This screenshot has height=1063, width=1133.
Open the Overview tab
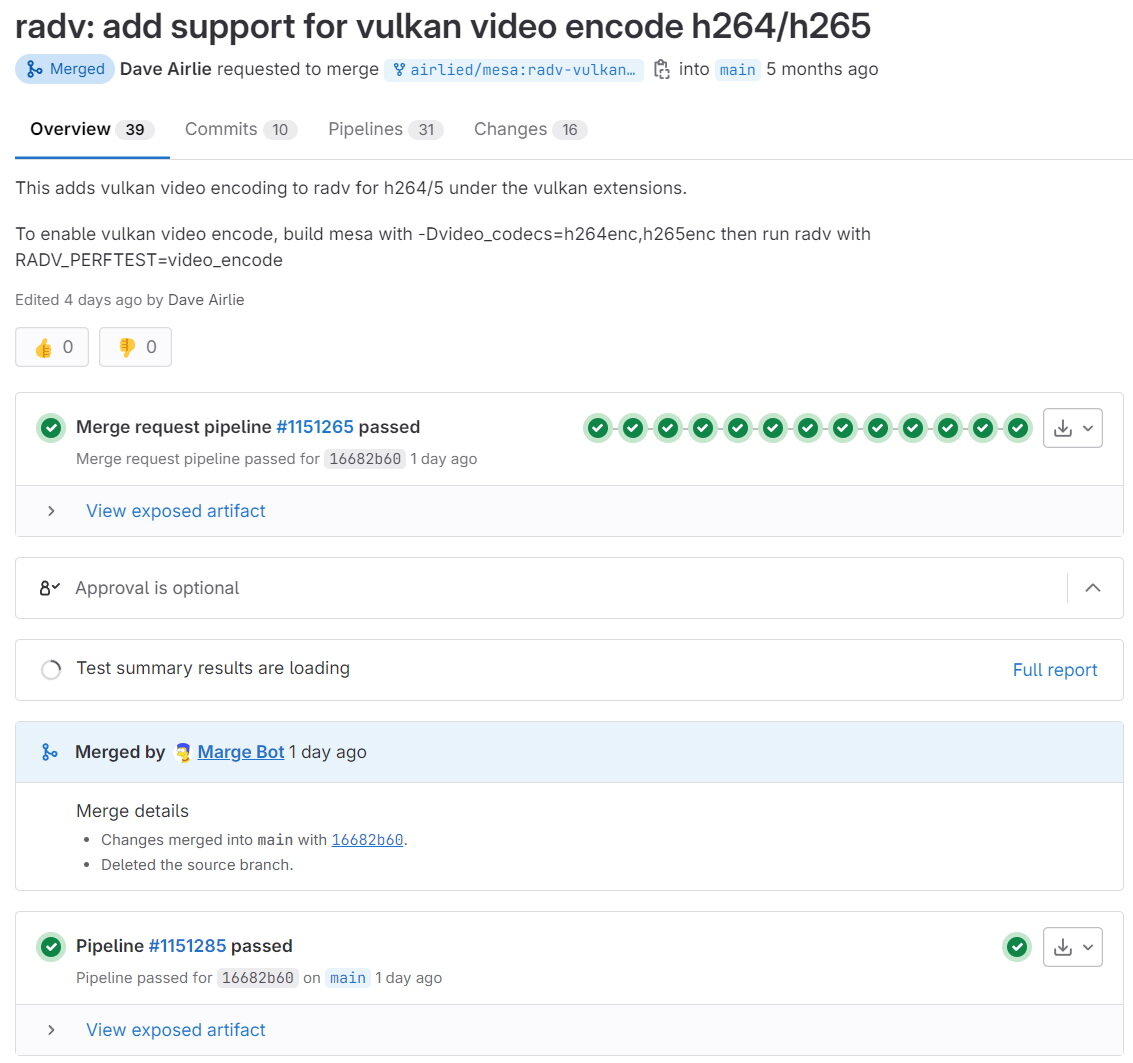click(92, 129)
